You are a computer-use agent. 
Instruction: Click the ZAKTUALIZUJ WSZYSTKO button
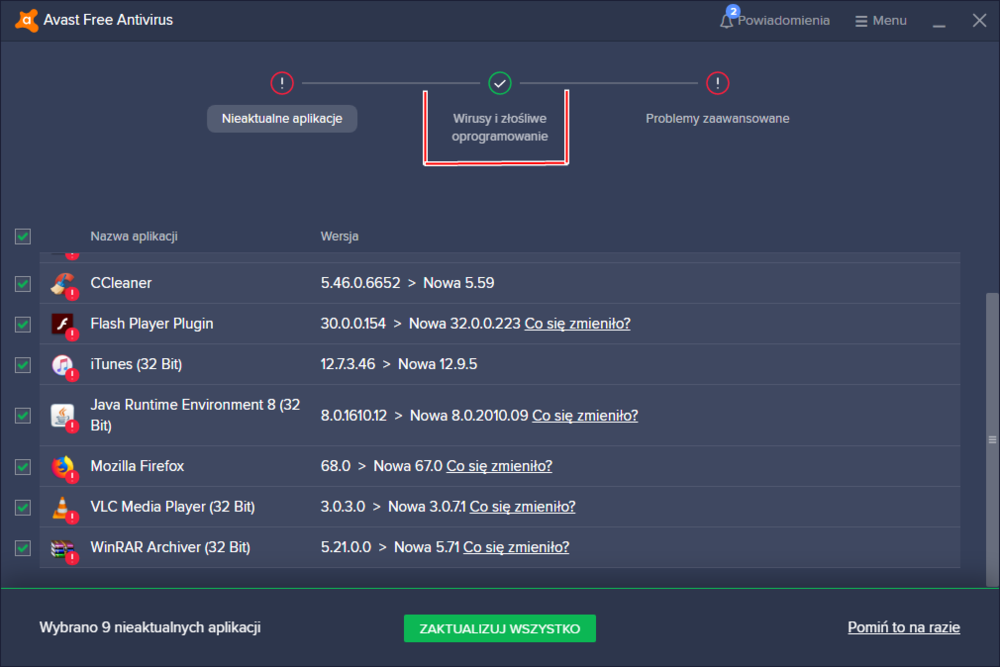tap(500, 628)
